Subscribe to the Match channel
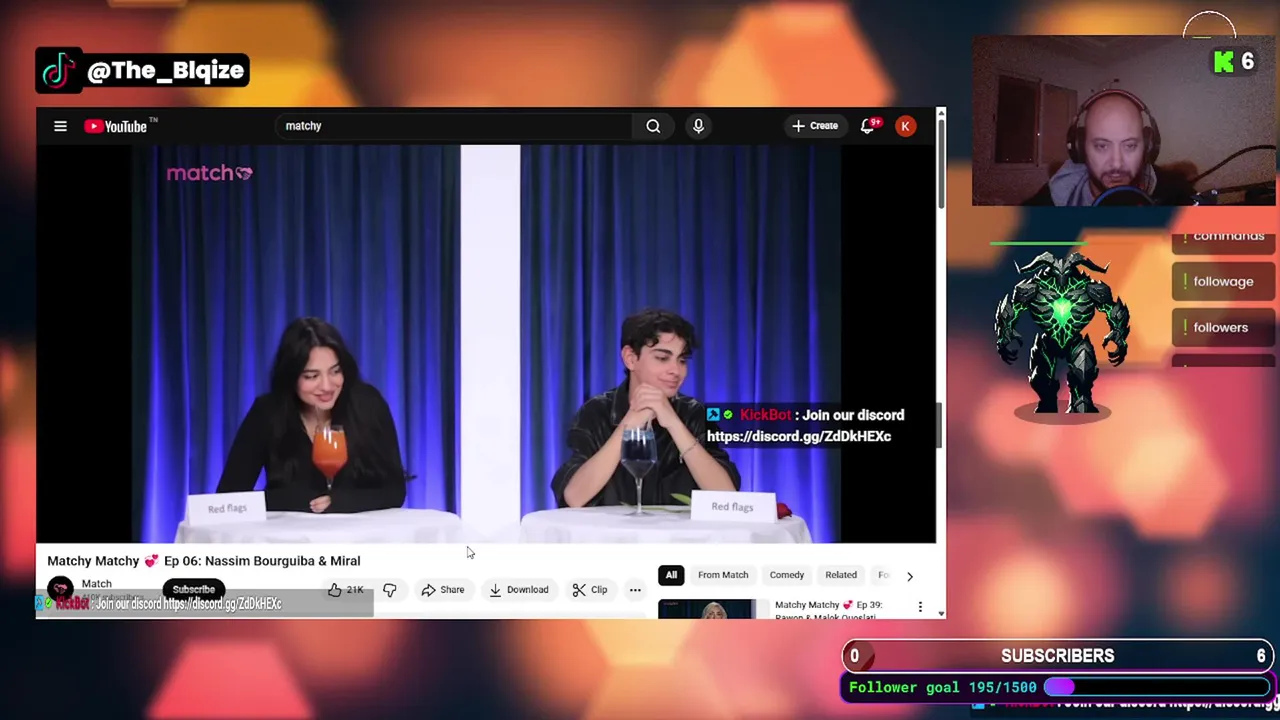The image size is (1280, 720). [194, 590]
